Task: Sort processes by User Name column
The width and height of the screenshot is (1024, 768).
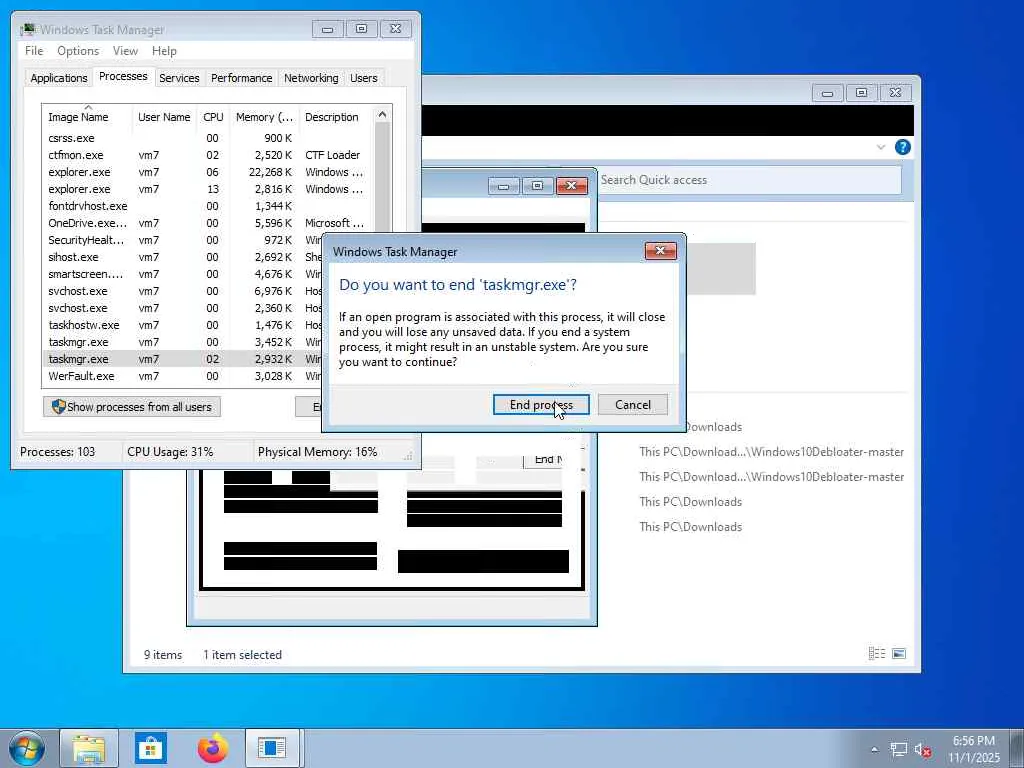Action: pos(164,117)
